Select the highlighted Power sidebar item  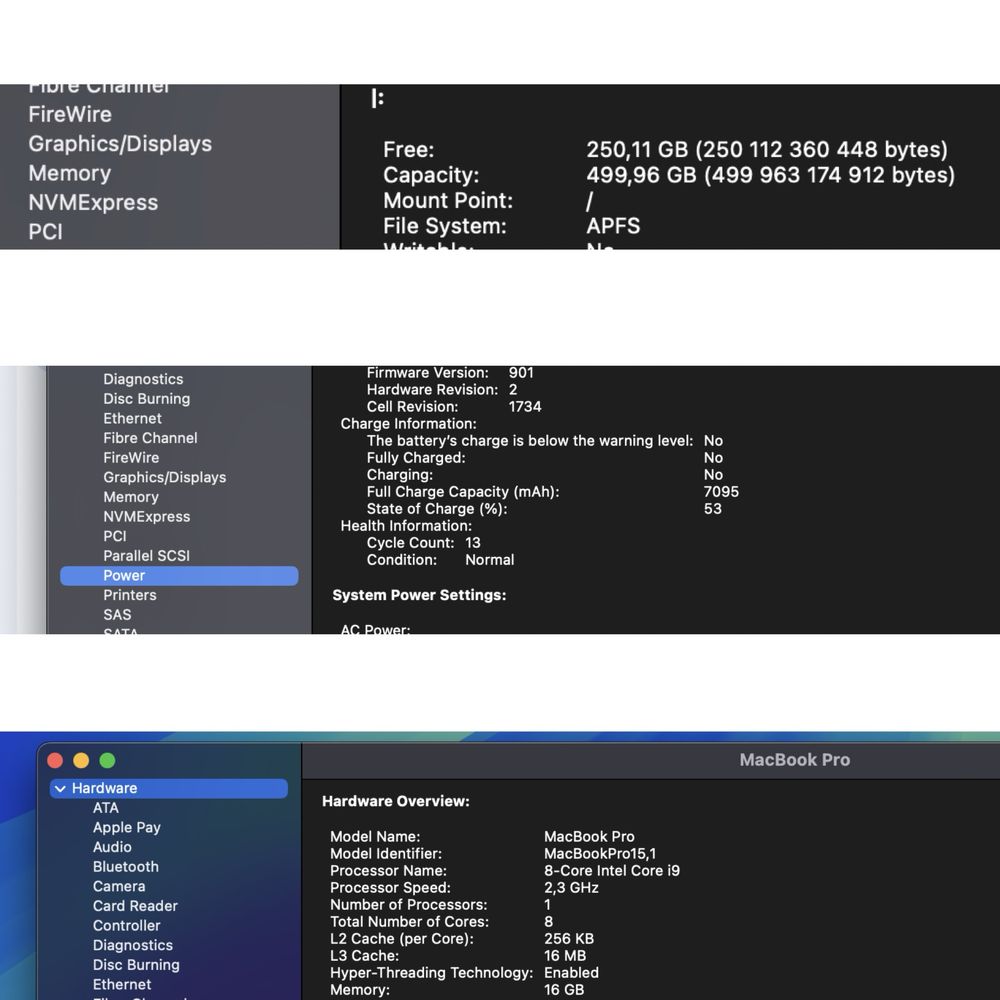click(x=179, y=575)
